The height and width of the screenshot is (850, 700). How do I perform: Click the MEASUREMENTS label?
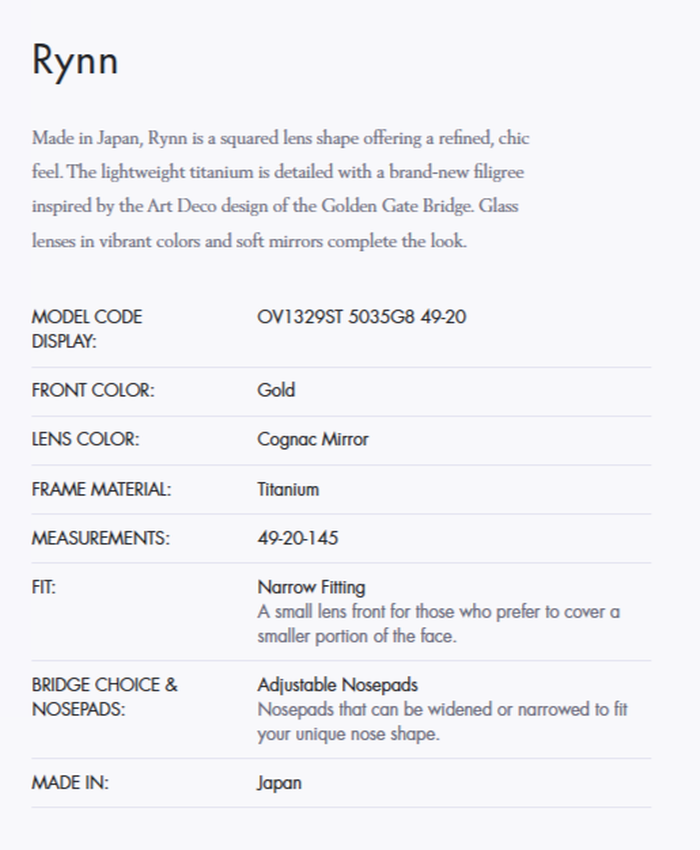point(101,538)
